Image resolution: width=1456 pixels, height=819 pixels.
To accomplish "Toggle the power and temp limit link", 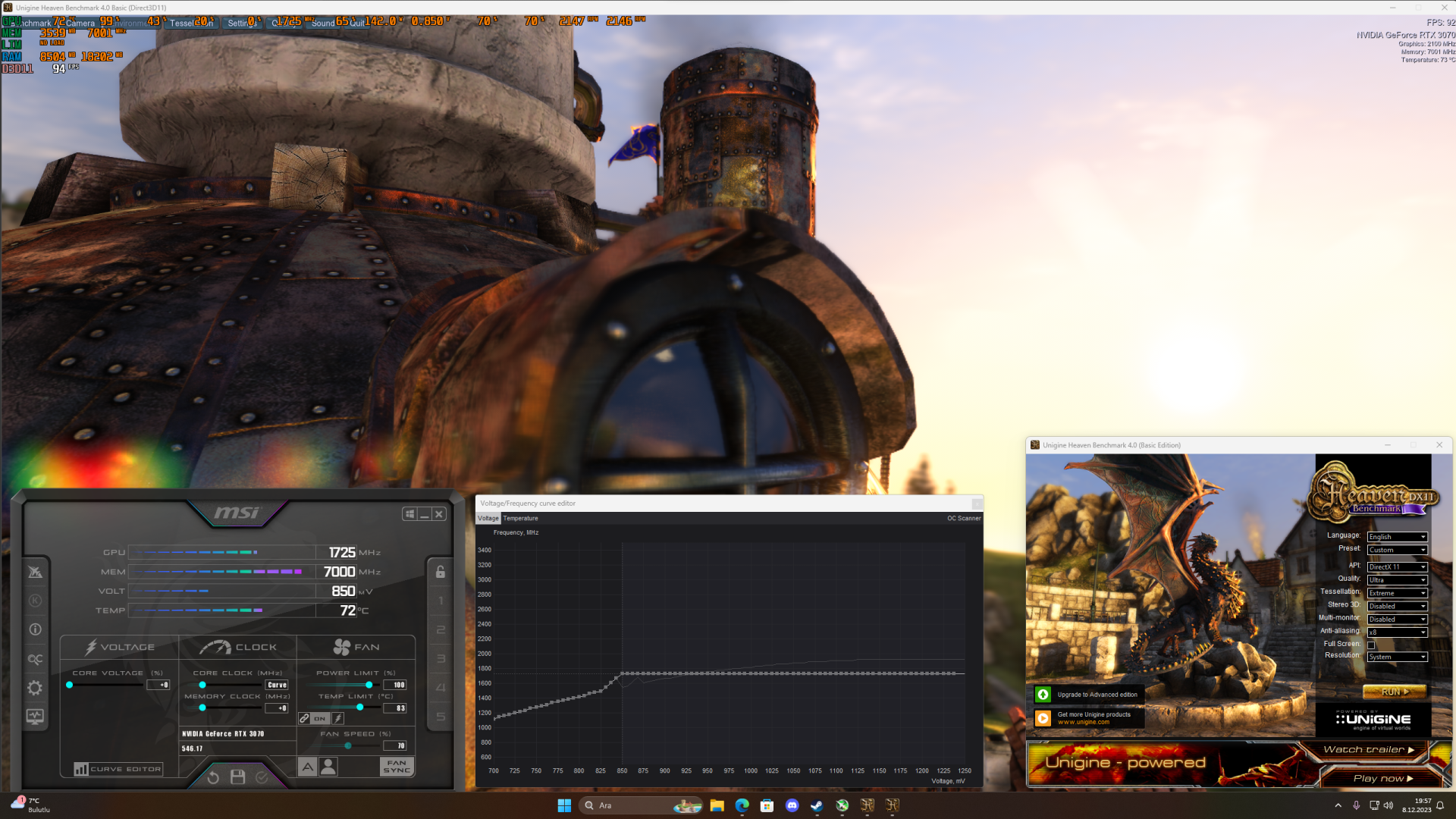I will 304,718.
